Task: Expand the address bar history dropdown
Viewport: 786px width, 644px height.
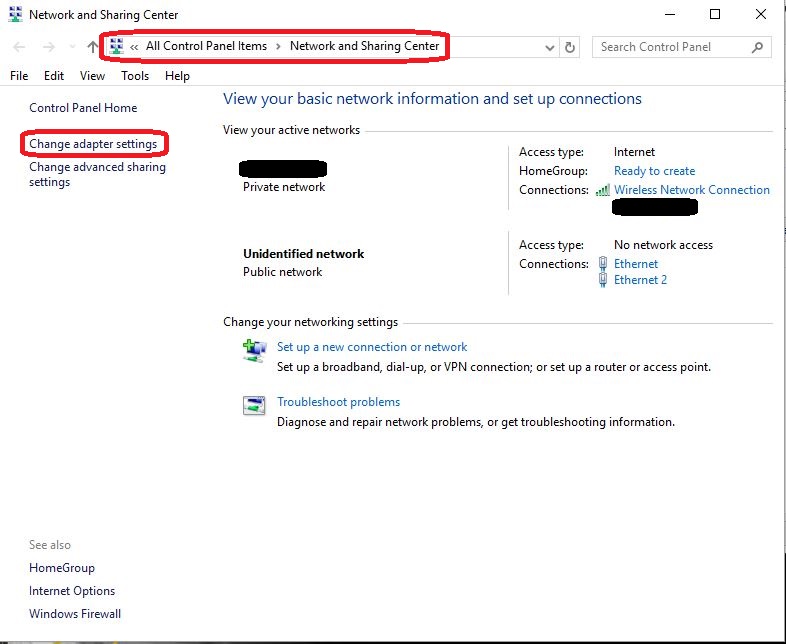Action: click(549, 48)
